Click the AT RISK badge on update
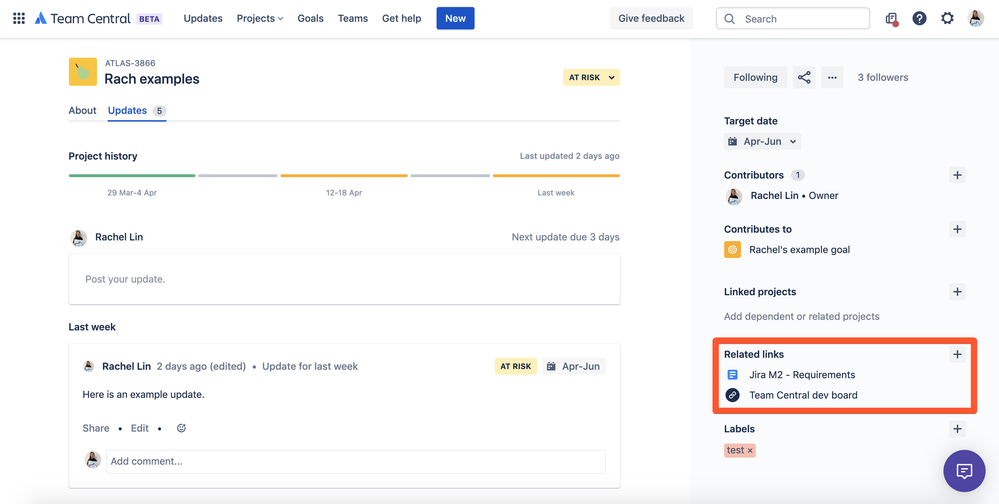Image resolution: width=999 pixels, height=504 pixels. [515, 366]
